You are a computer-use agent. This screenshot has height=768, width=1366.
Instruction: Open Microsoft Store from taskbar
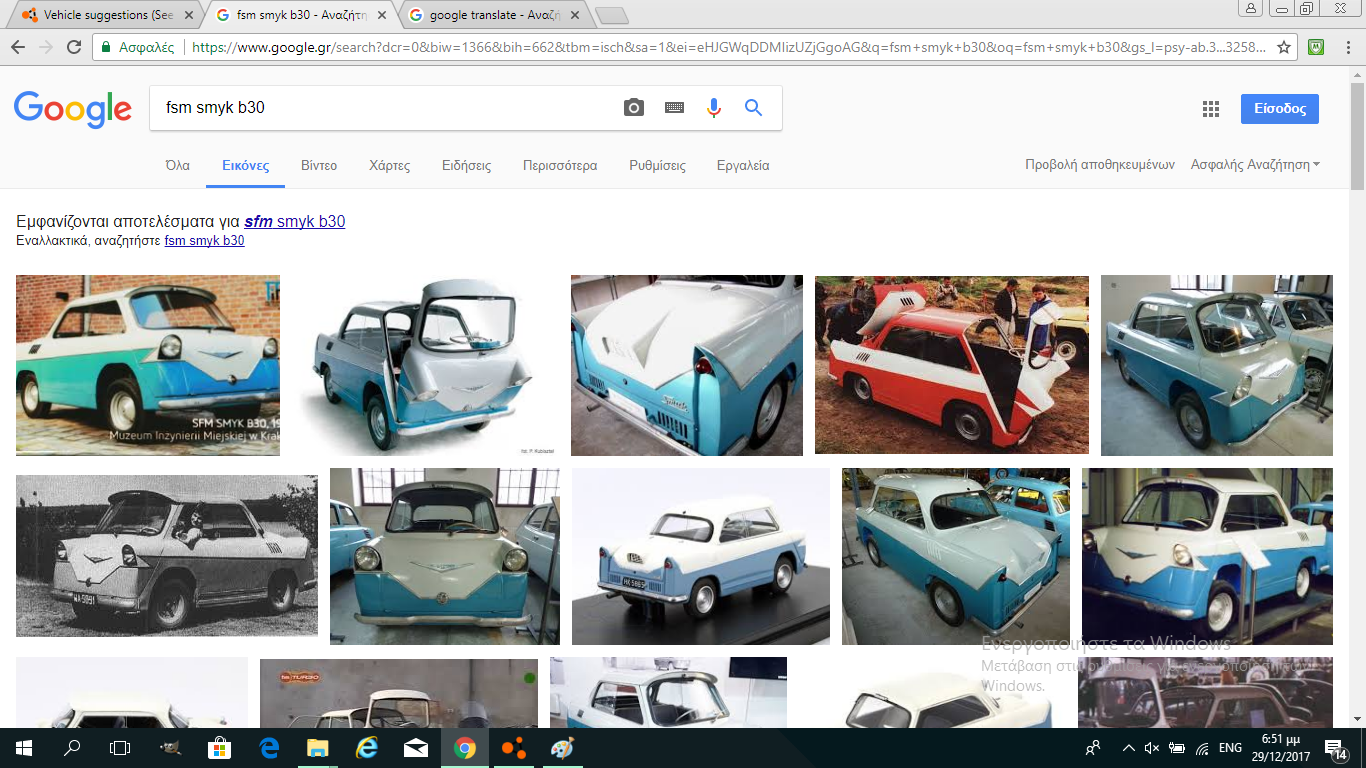(x=219, y=747)
